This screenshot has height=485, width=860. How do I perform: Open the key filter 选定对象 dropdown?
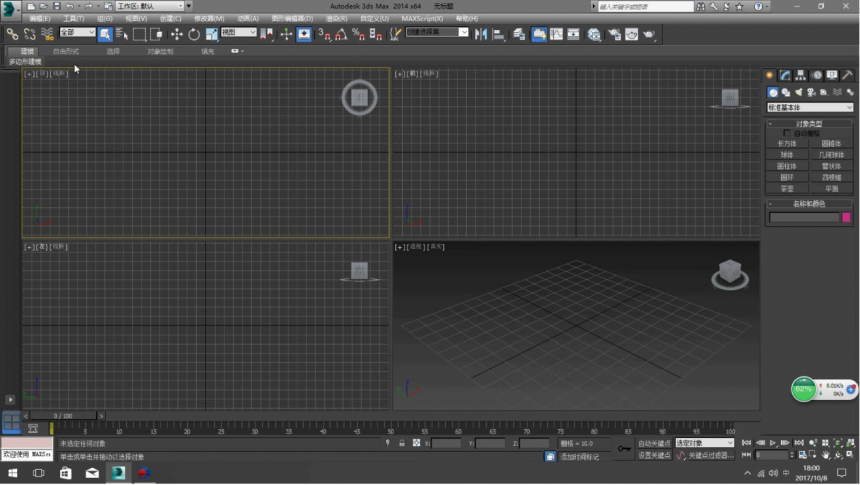click(704, 443)
